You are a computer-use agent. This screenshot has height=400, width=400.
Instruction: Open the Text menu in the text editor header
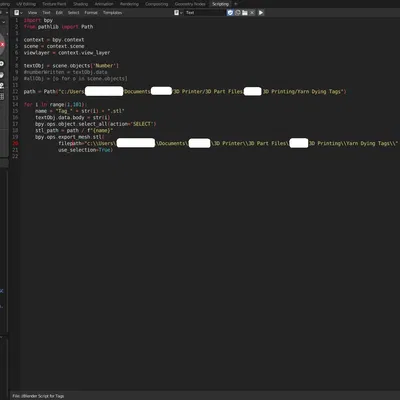[46, 13]
